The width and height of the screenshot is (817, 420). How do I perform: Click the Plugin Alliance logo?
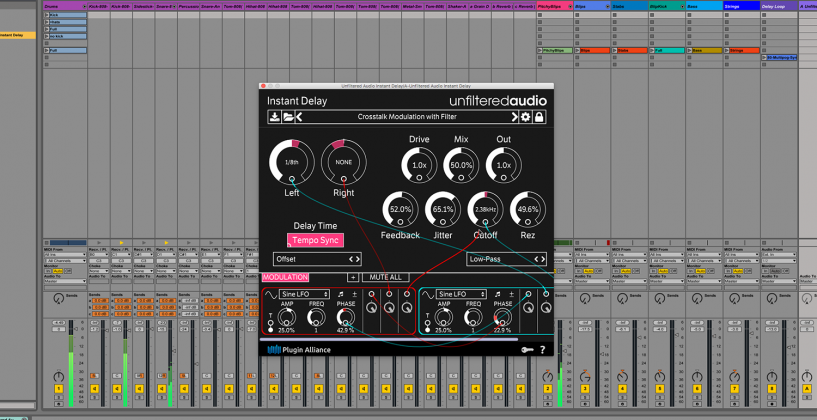pyautogui.click(x=299, y=350)
